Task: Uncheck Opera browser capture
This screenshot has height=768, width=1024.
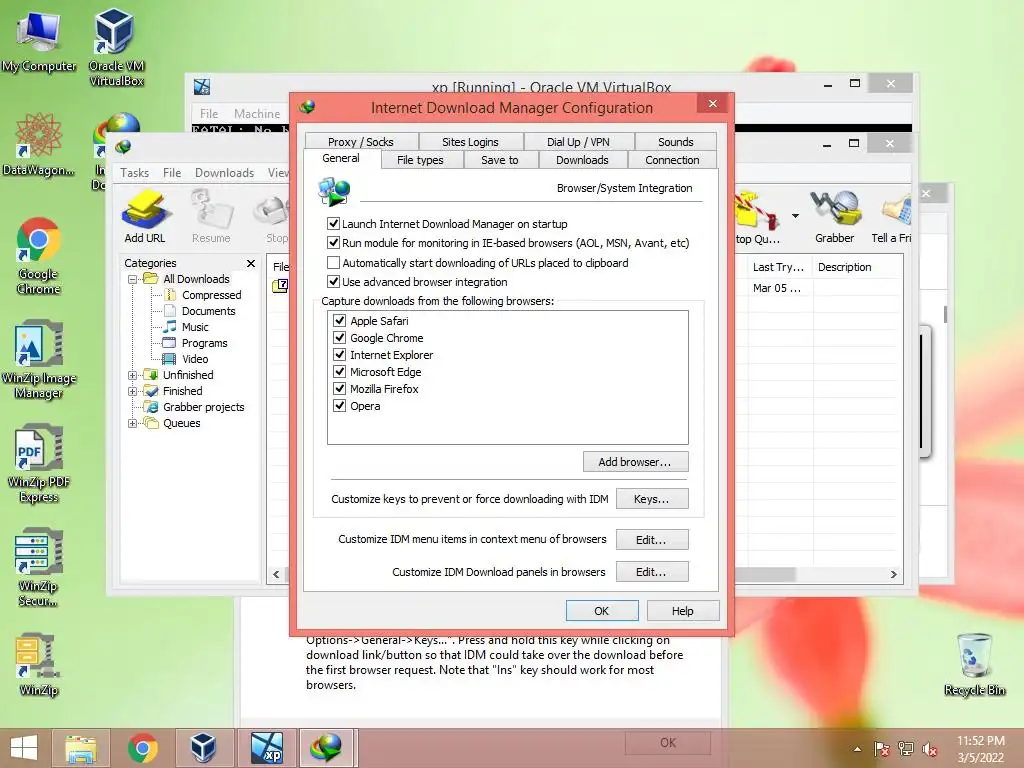Action: click(x=340, y=406)
